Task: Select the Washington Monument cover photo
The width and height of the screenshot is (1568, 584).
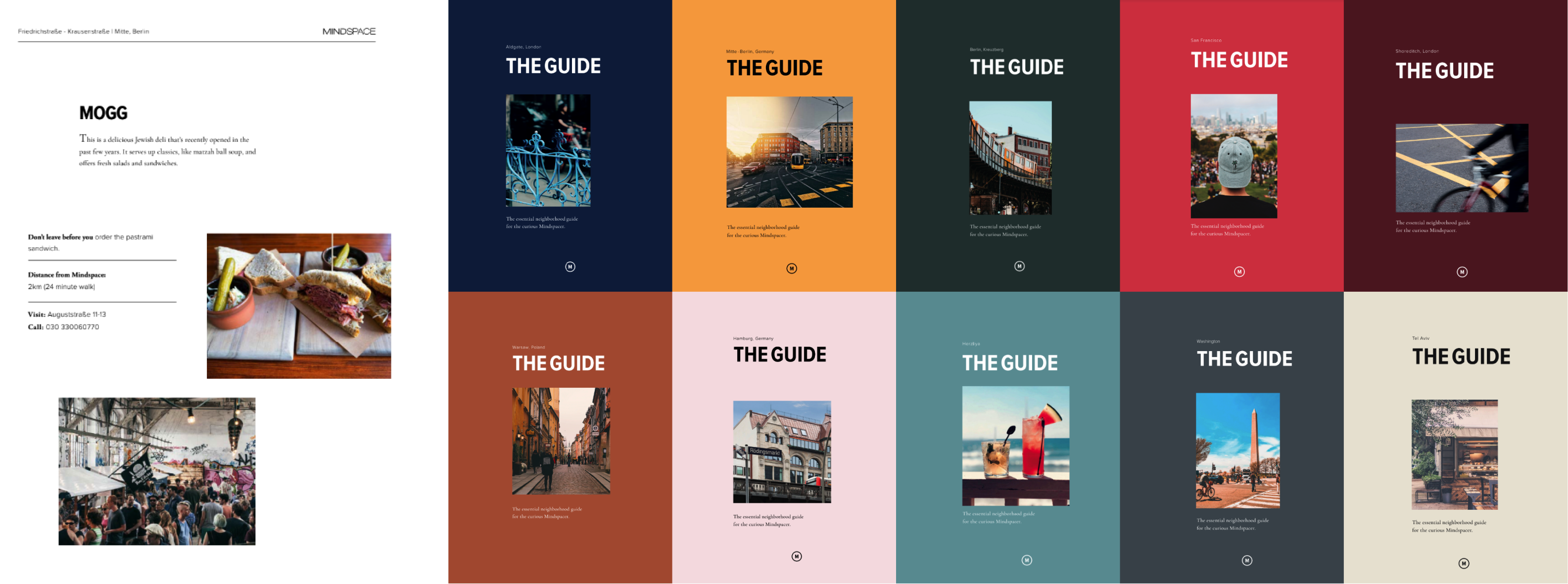Action: (x=1237, y=450)
